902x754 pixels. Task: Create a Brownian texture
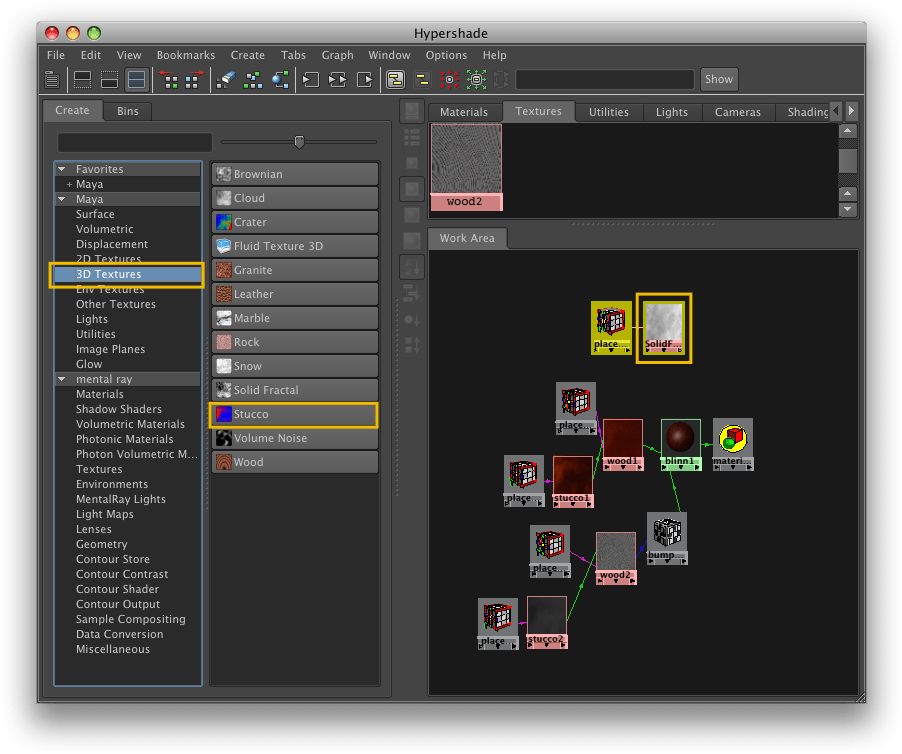point(295,174)
